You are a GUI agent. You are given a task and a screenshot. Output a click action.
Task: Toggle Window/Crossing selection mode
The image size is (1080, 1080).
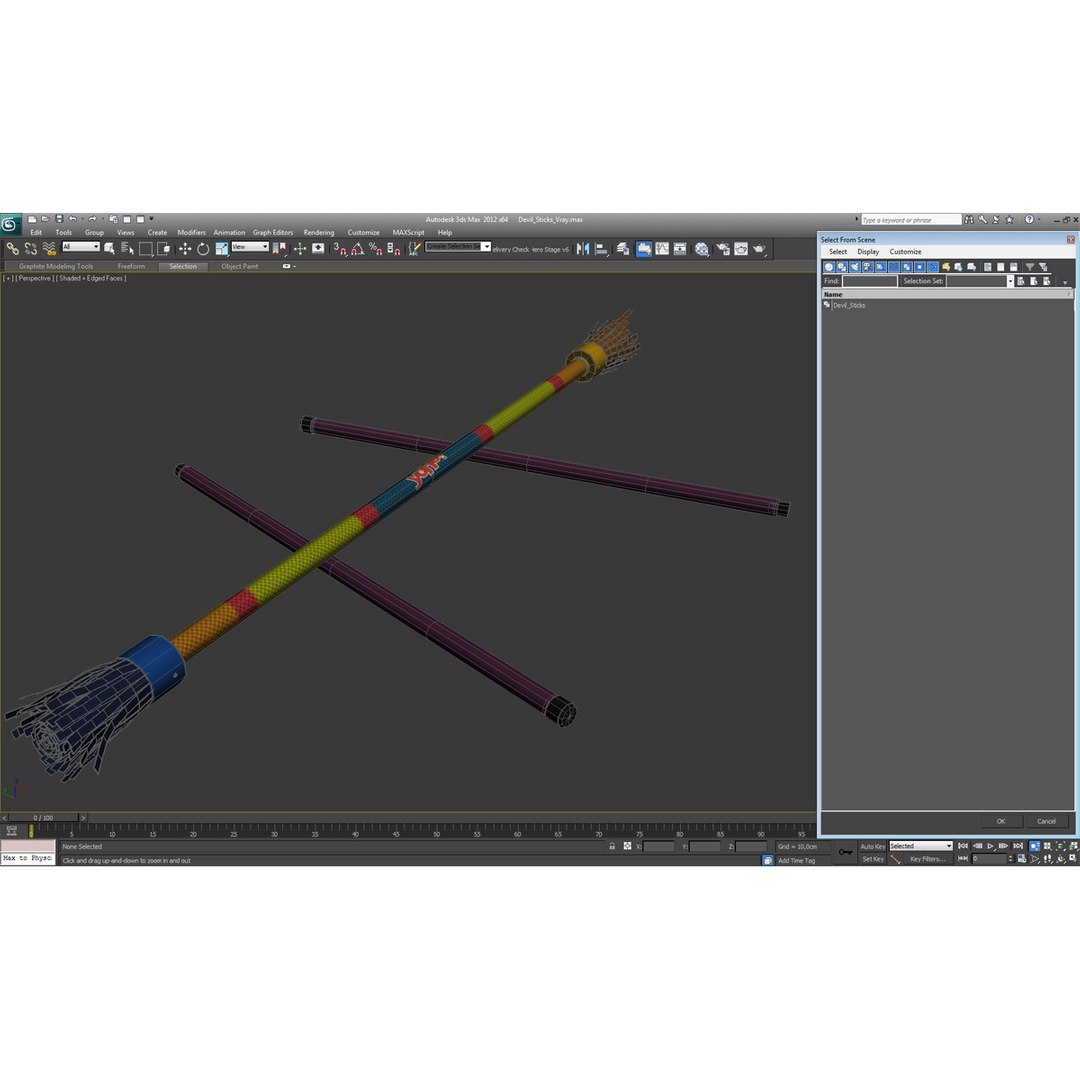click(163, 249)
